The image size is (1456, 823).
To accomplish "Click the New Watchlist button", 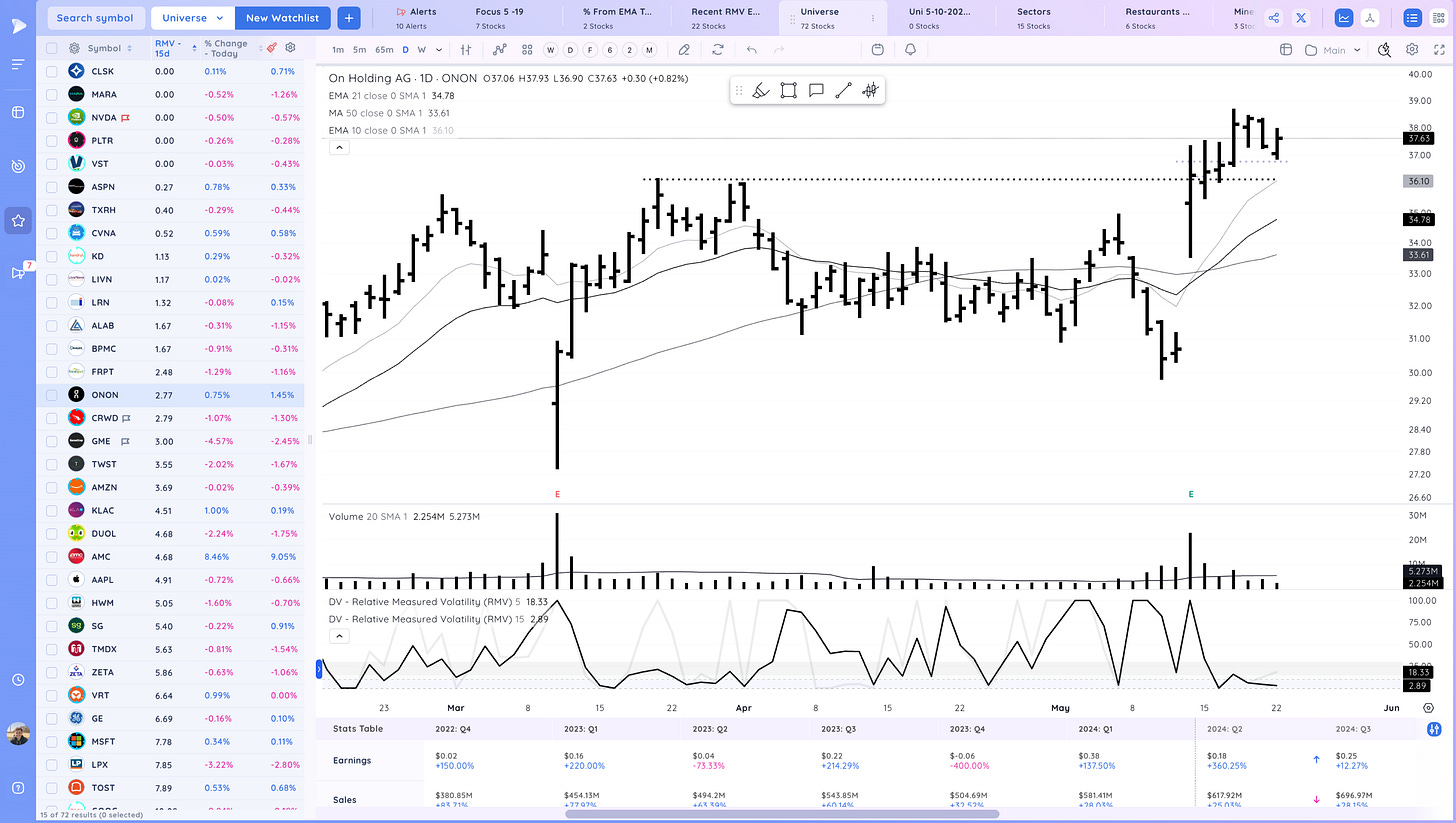I will [282, 18].
